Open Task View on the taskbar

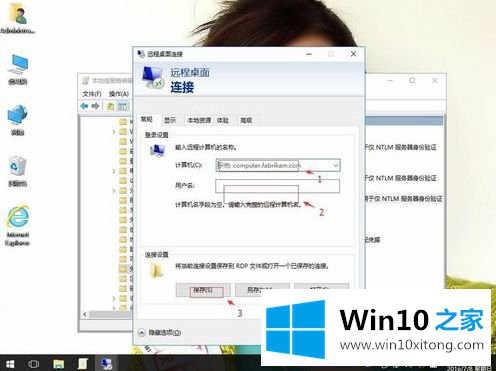(x=34, y=364)
